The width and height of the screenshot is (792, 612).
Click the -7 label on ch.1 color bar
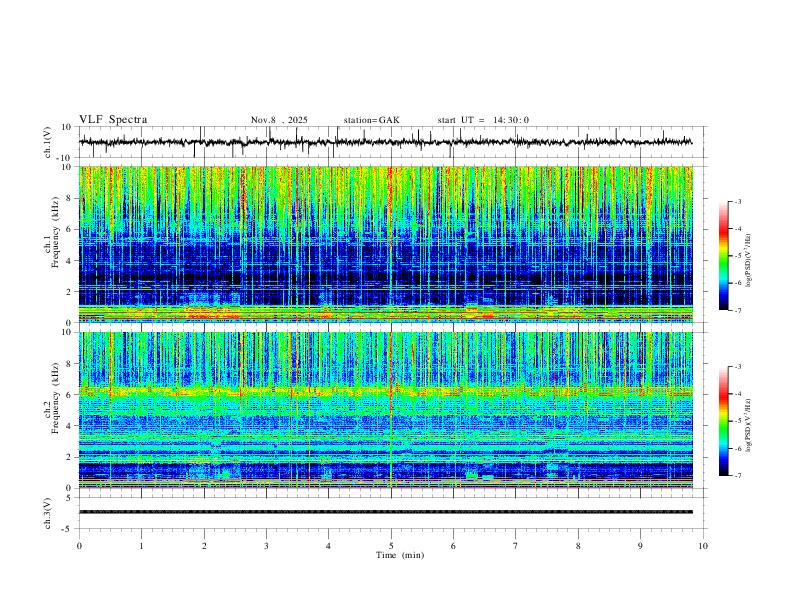[x=738, y=310]
